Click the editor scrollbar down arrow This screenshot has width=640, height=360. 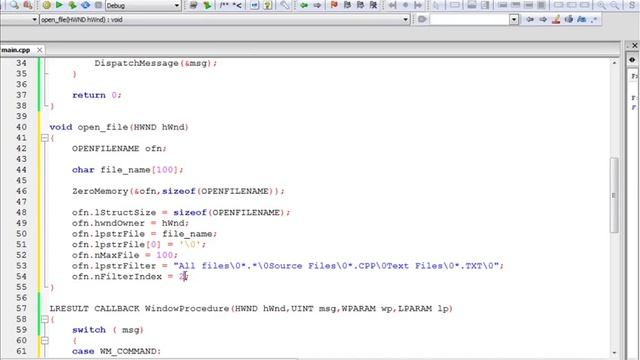pos(614,353)
